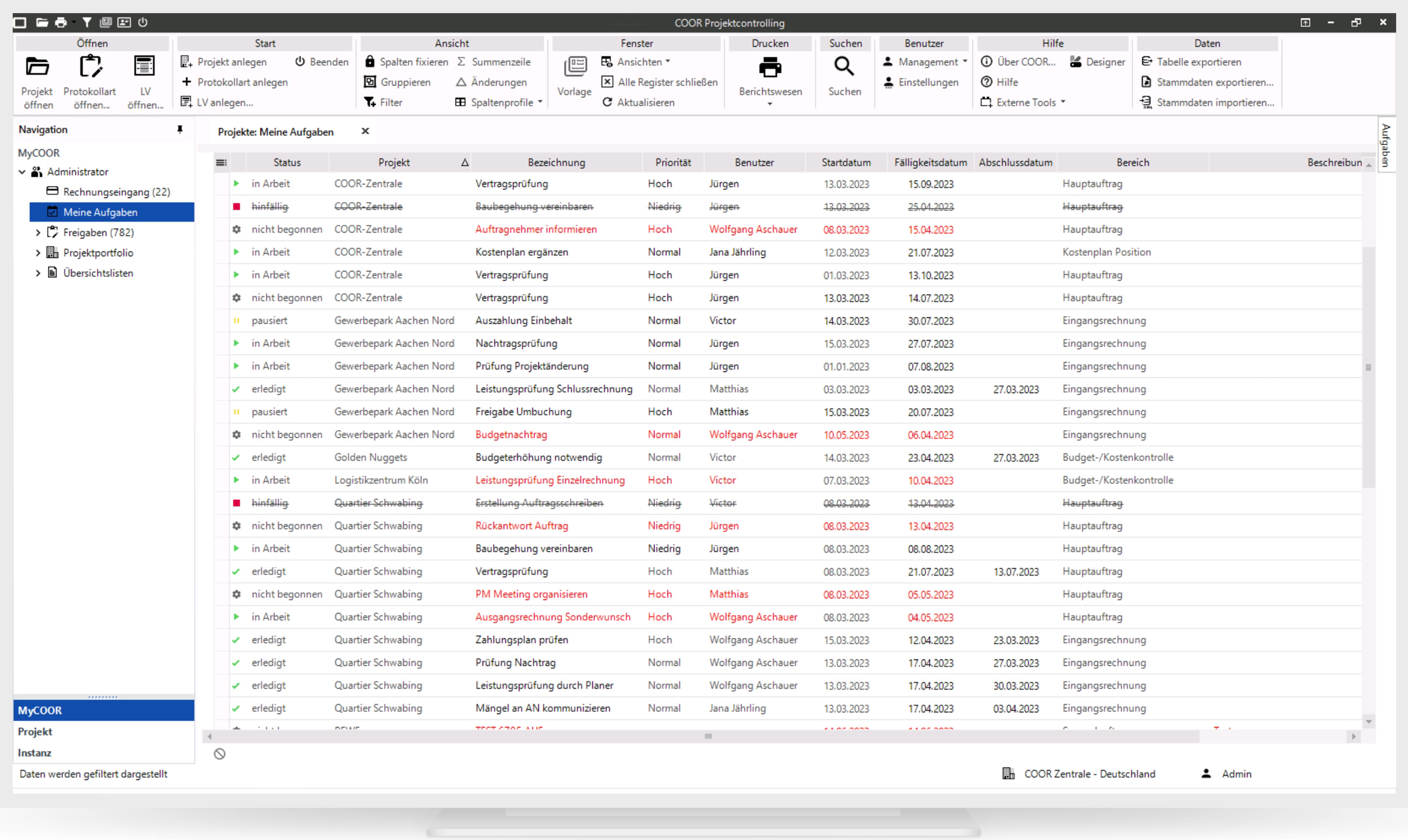Click the scroll right arrow below the table
The image size is (1408, 840).
1354,736
